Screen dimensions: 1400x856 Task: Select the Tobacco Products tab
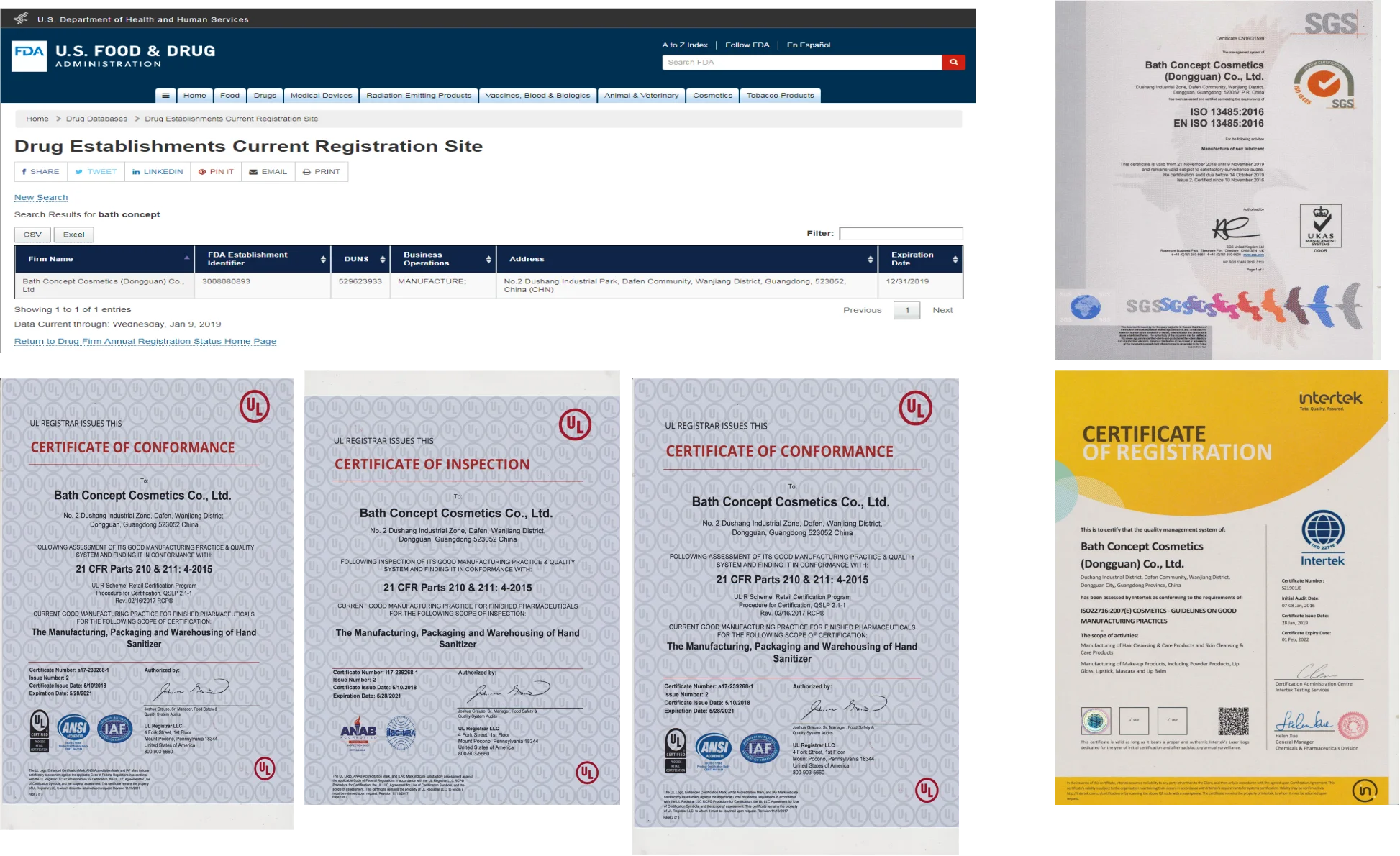(780, 96)
